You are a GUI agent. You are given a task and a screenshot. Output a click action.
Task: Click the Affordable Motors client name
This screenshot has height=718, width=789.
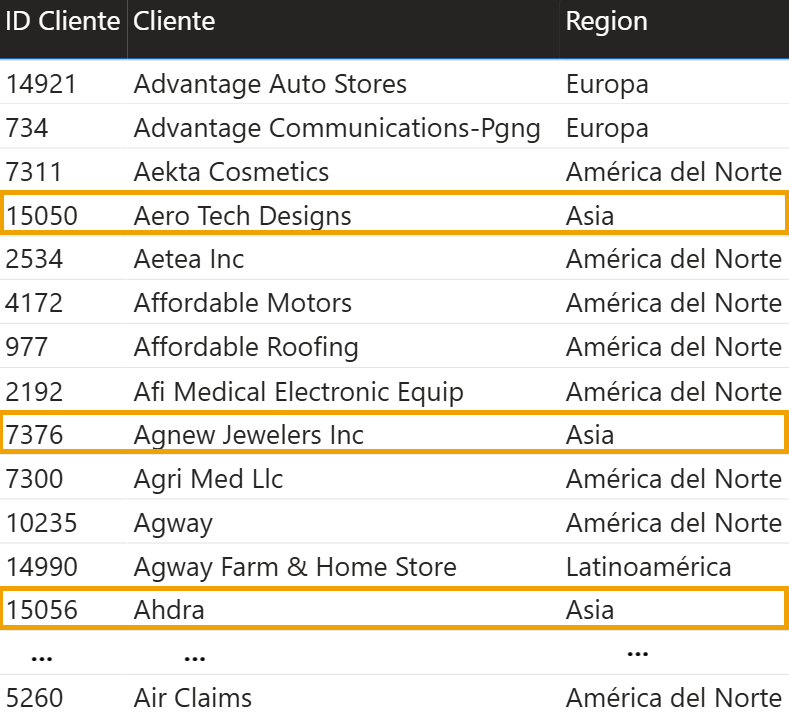243,303
